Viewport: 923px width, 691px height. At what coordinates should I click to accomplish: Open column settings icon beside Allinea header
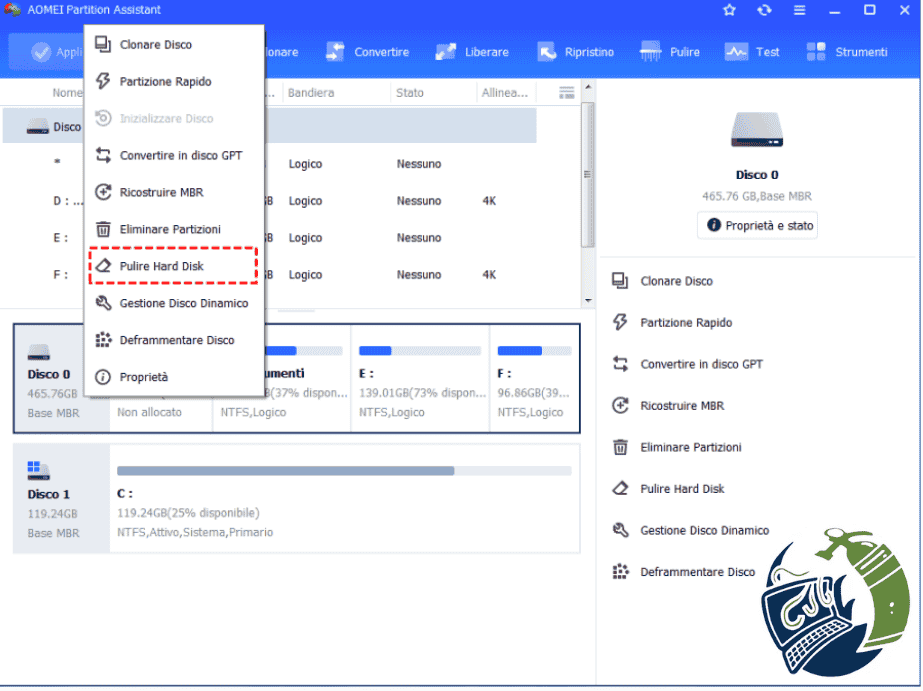pos(566,92)
